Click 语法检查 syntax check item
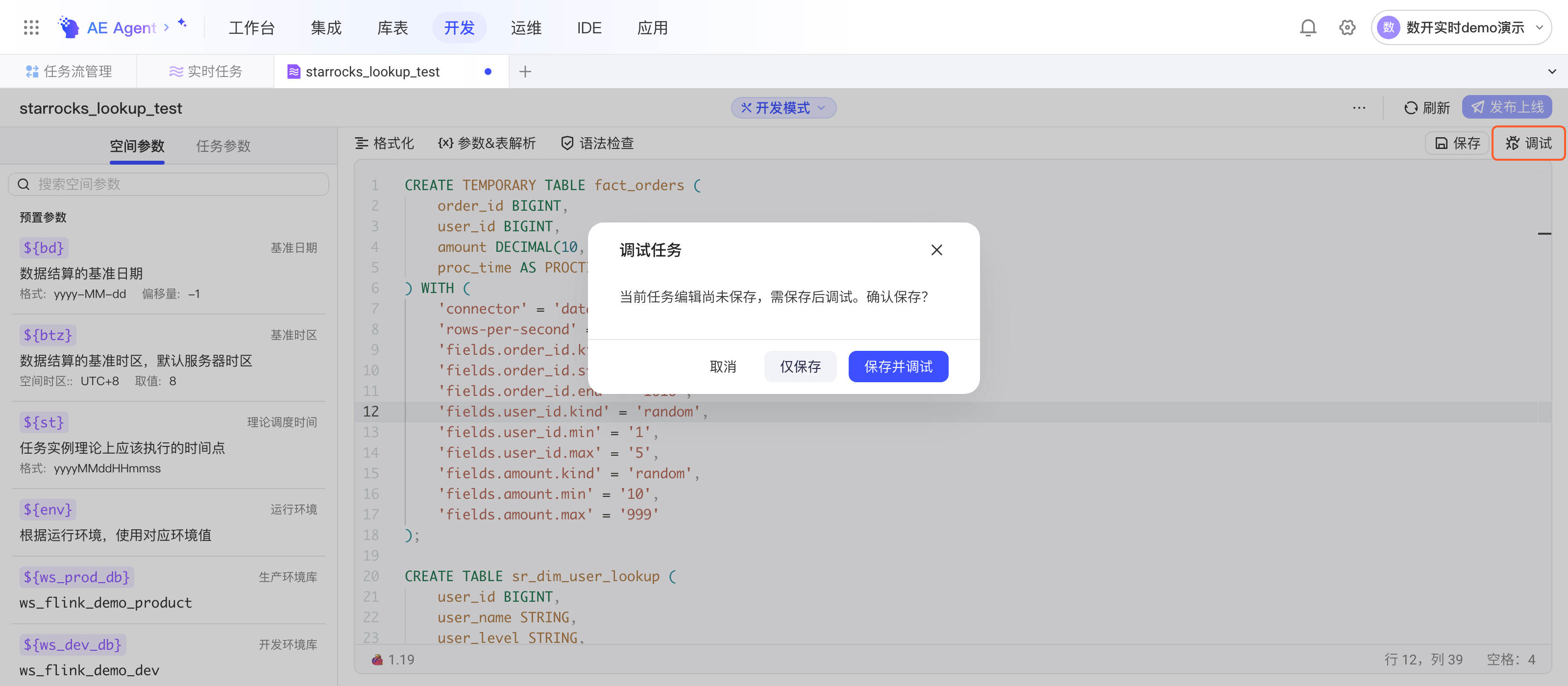Image resolution: width=1568 pixels, height=686 pixels. pos(597,143)
